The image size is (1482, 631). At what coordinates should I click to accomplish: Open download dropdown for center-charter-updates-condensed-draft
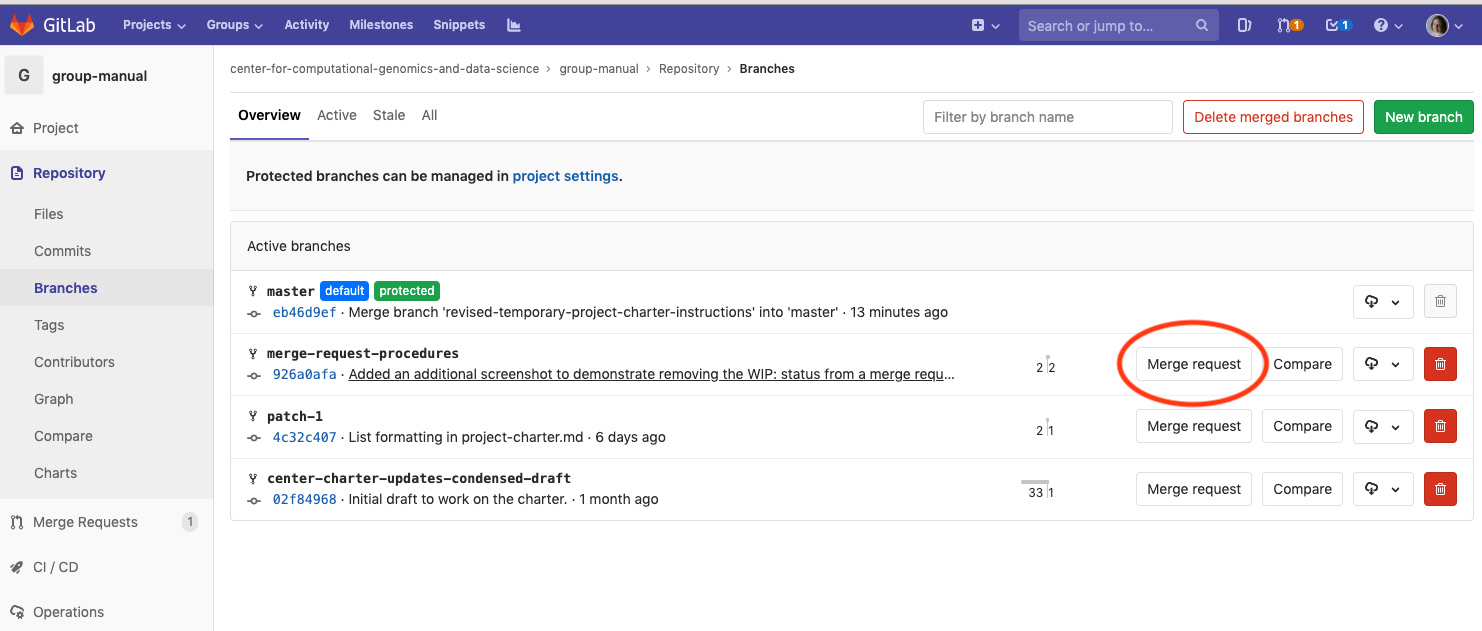(x=1383, y=489)
